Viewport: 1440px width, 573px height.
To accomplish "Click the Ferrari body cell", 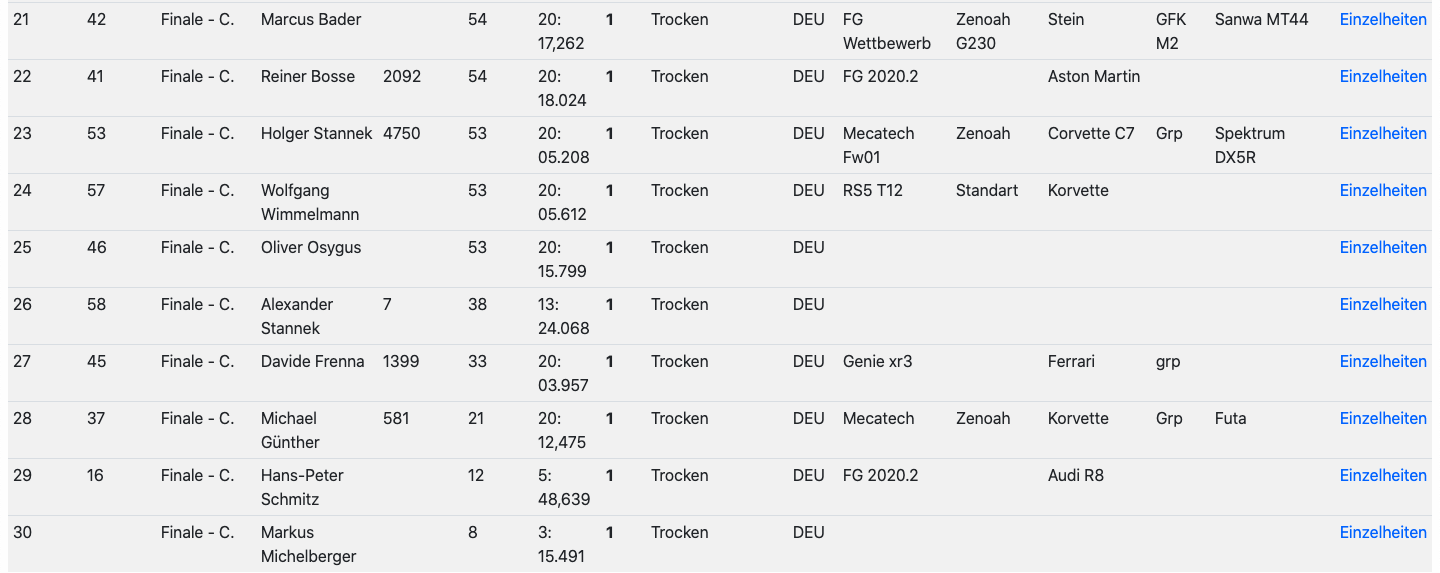I will [x=1071, y=361].
